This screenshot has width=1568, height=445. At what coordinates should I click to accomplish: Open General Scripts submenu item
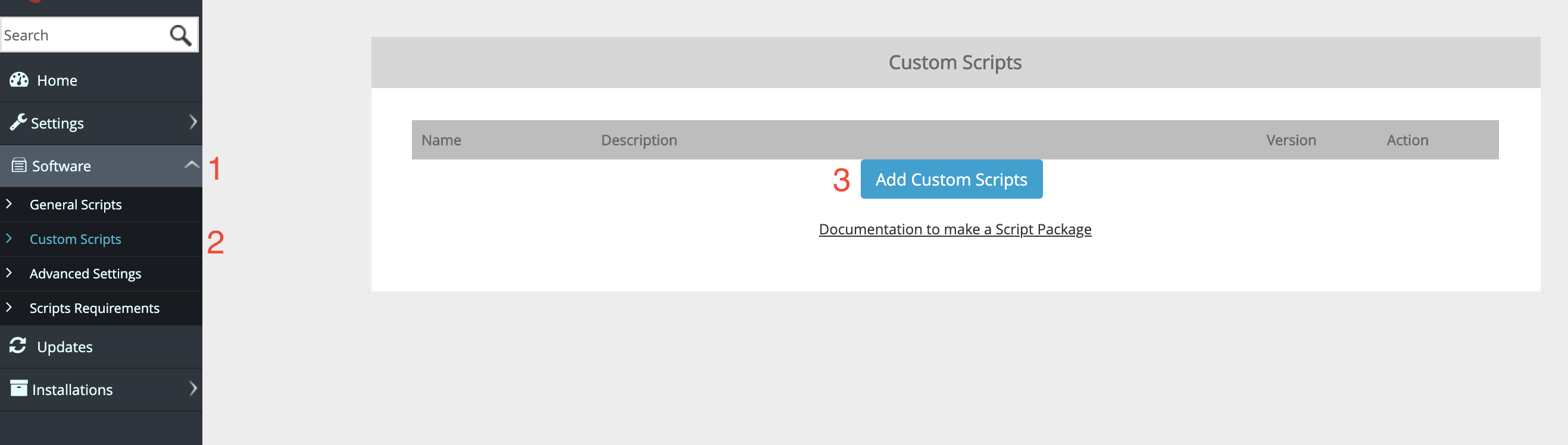coord(76,204)
